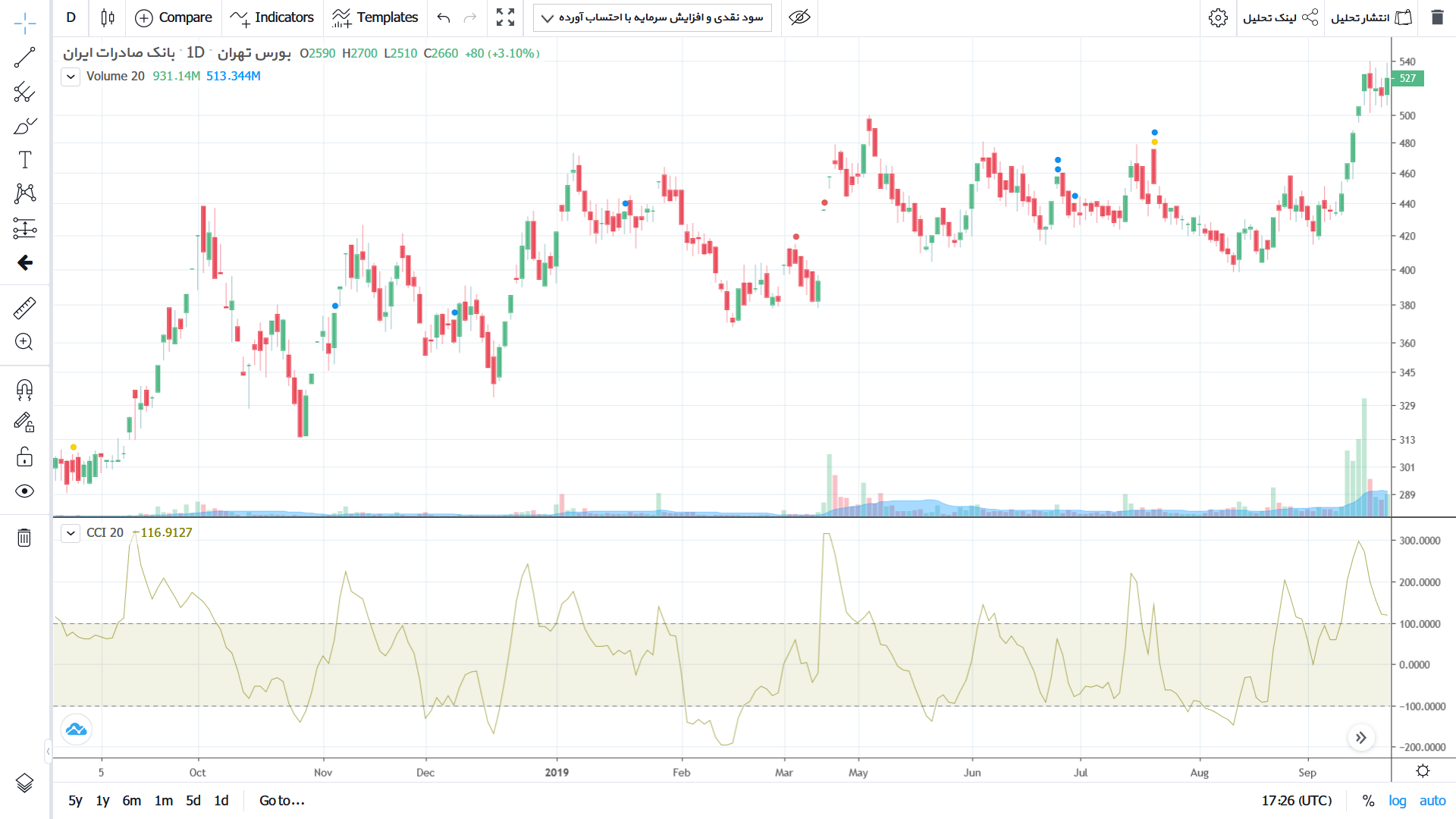Open the price adjustment dropdown
The image size is (1456, 819).
[x=652, y=17]
